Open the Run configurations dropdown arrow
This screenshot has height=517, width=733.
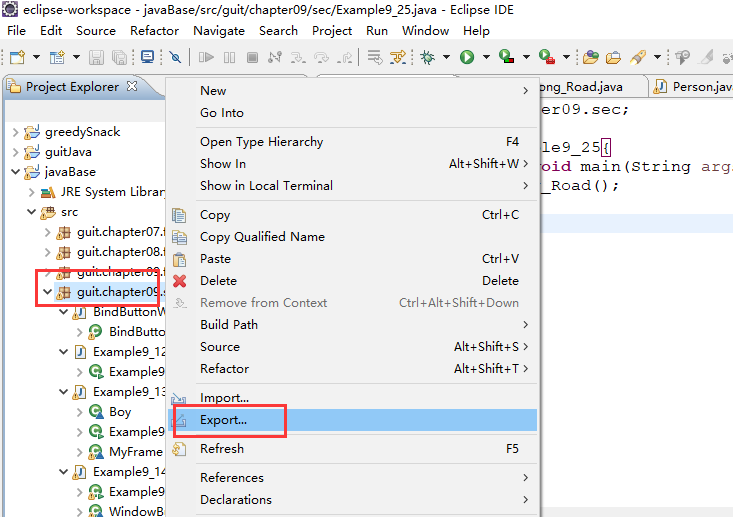(486, 57)
